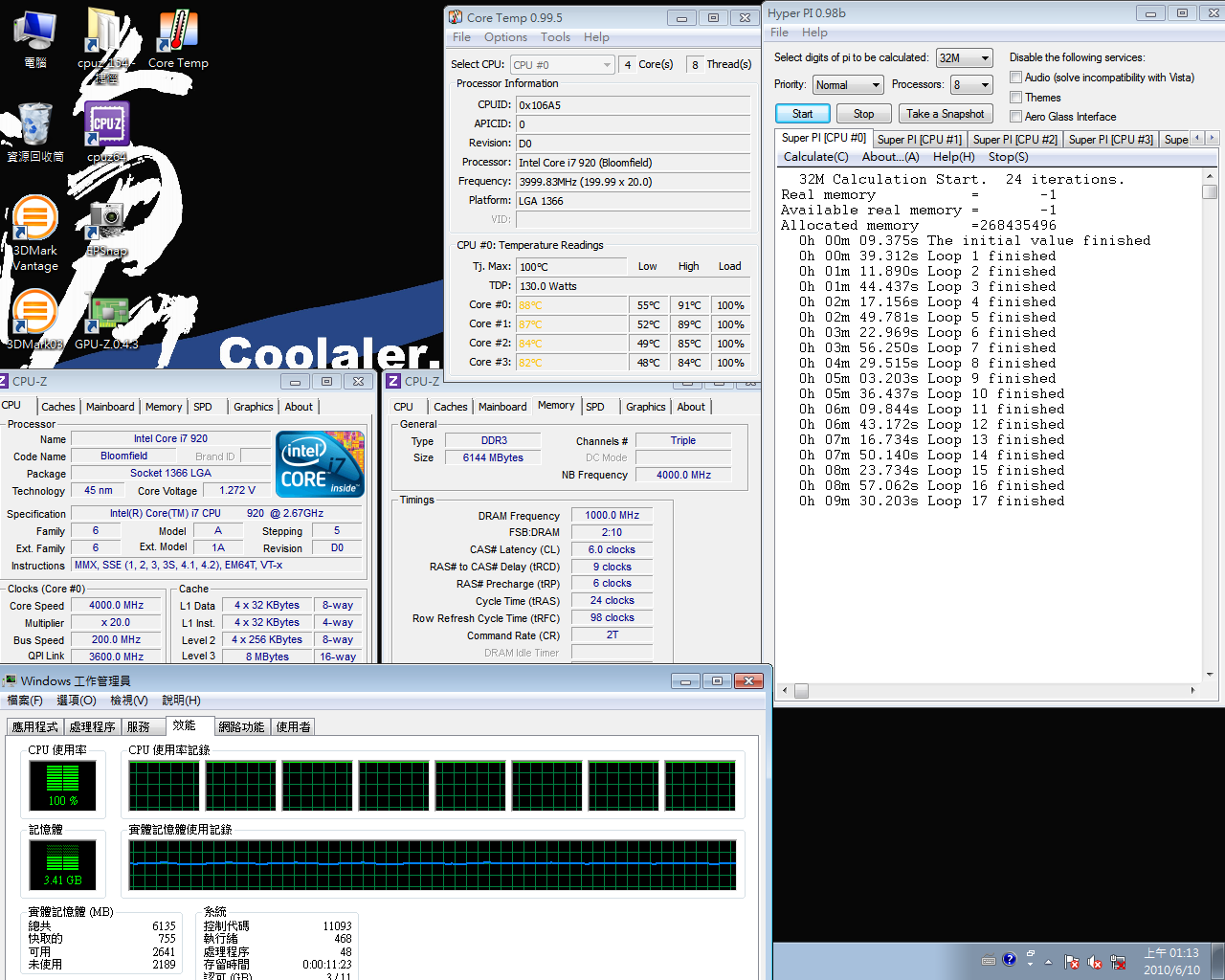Click the 'Loop 17 finished' log line
Viewport: 1225px width, 980px height.
pos(931,501)
